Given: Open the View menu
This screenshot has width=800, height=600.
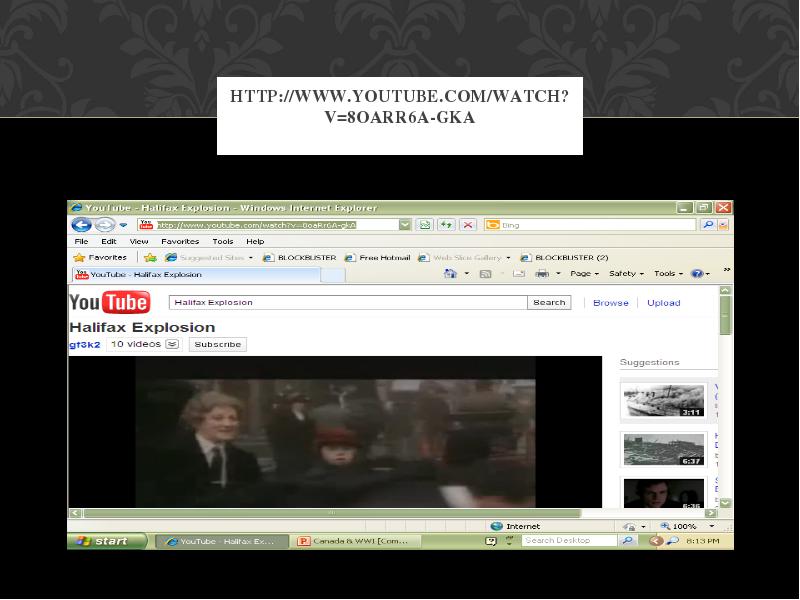Looking at the screenshot, I should tap(139, 241).
